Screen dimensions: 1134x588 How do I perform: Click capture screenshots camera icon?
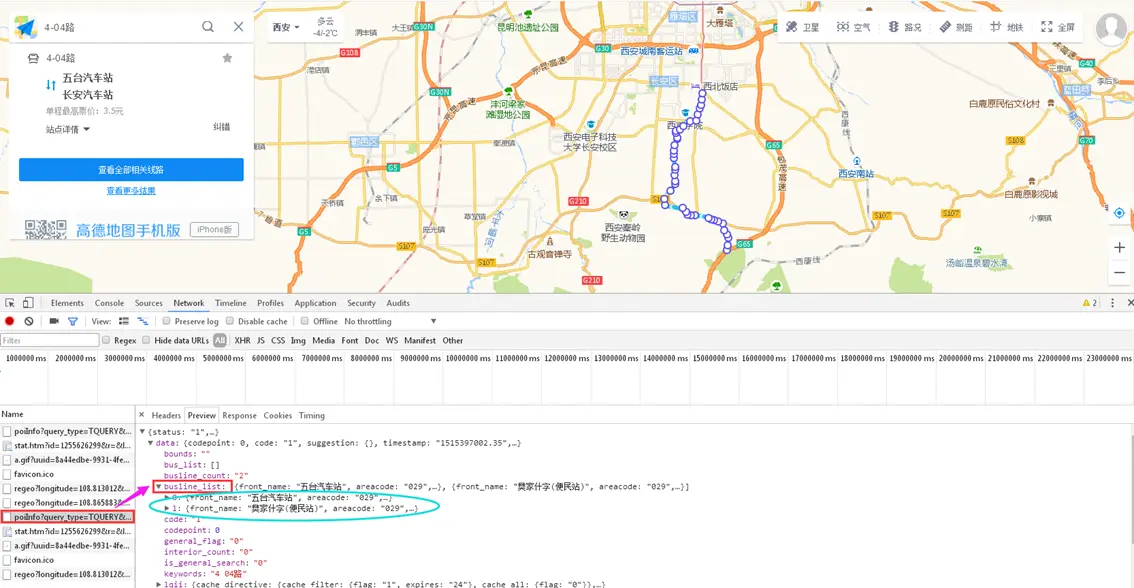click(54, 321)
